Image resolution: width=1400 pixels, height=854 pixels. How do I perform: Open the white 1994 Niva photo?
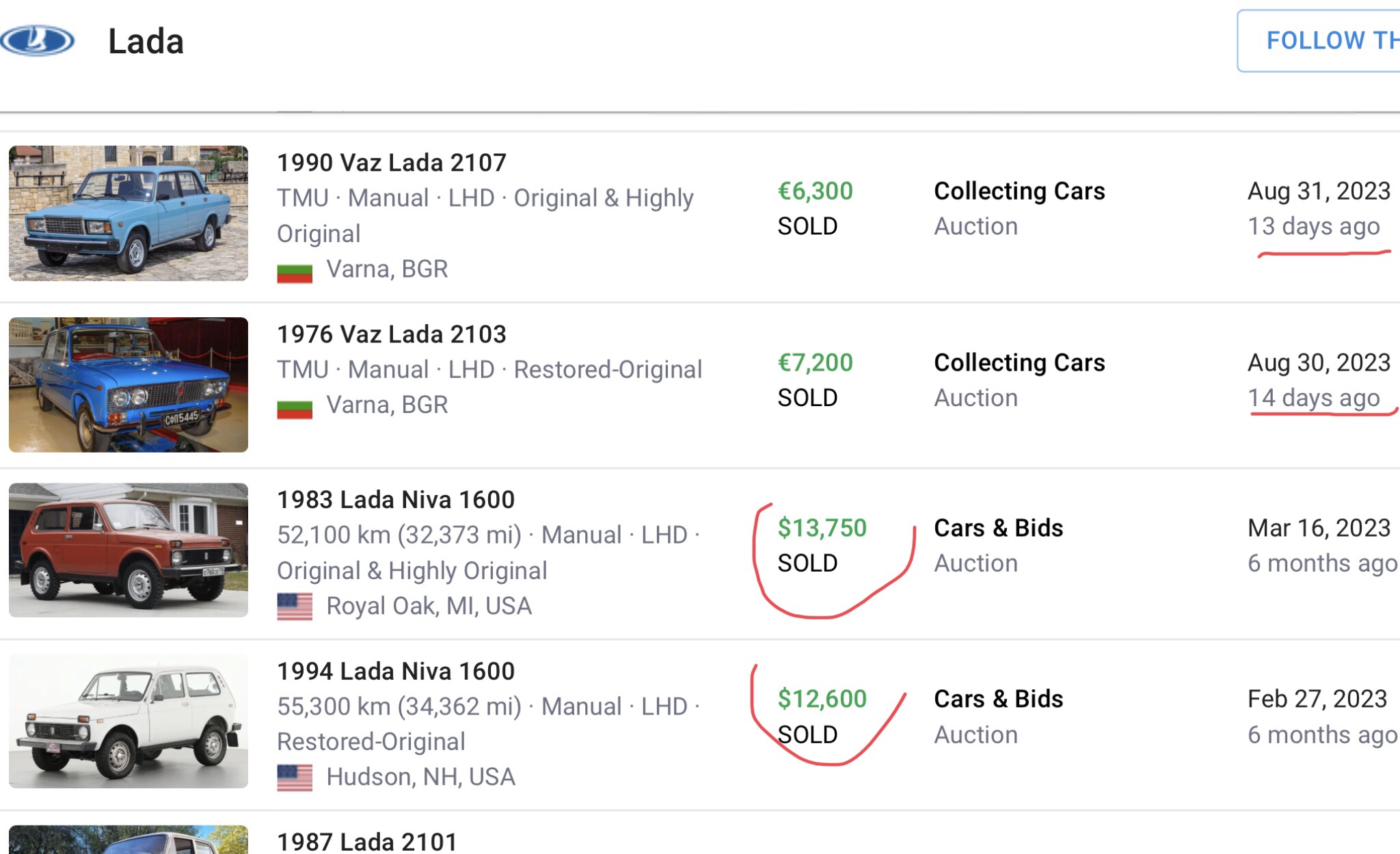129,721
